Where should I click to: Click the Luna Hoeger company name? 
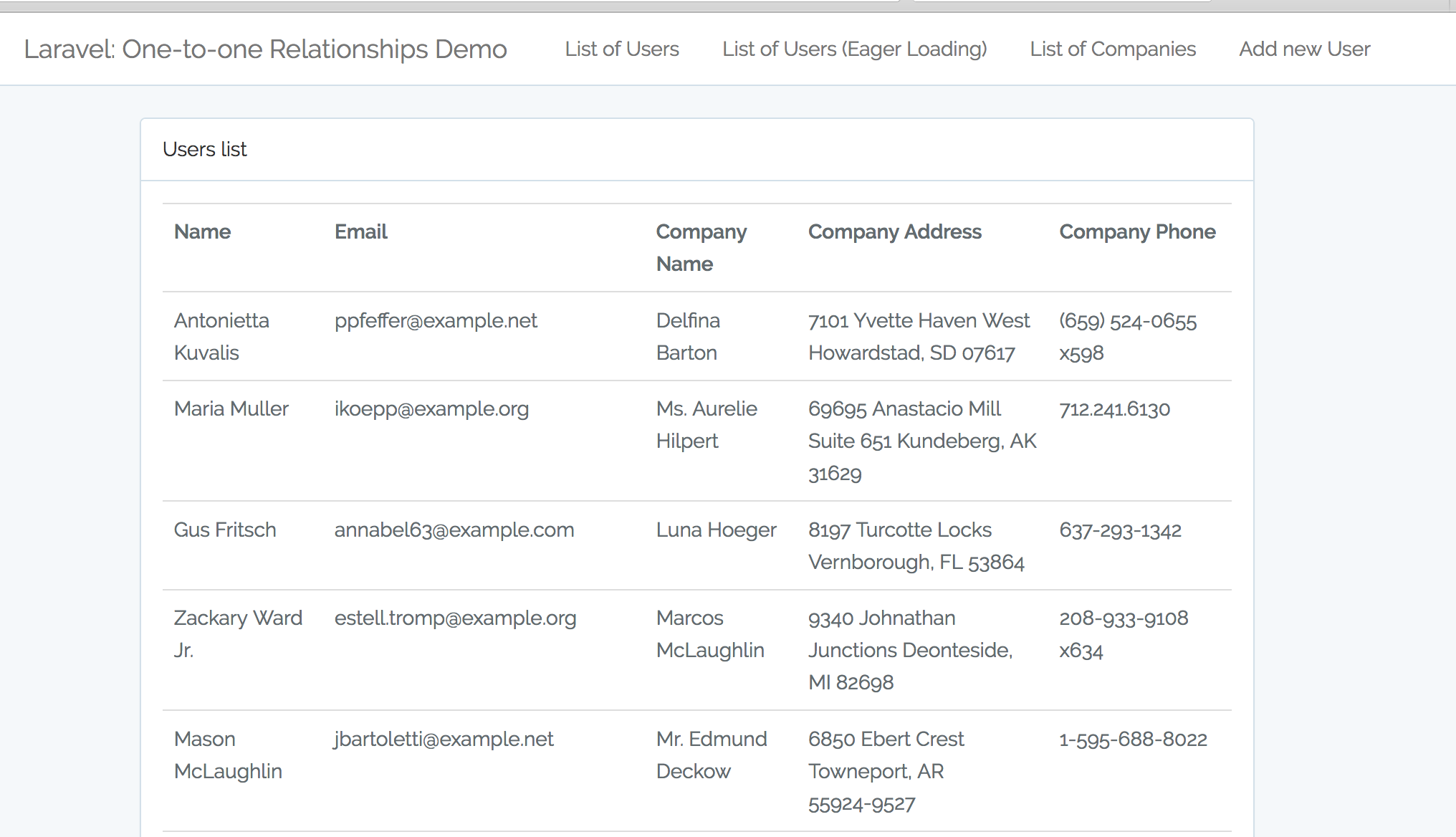tap(716, 530)
